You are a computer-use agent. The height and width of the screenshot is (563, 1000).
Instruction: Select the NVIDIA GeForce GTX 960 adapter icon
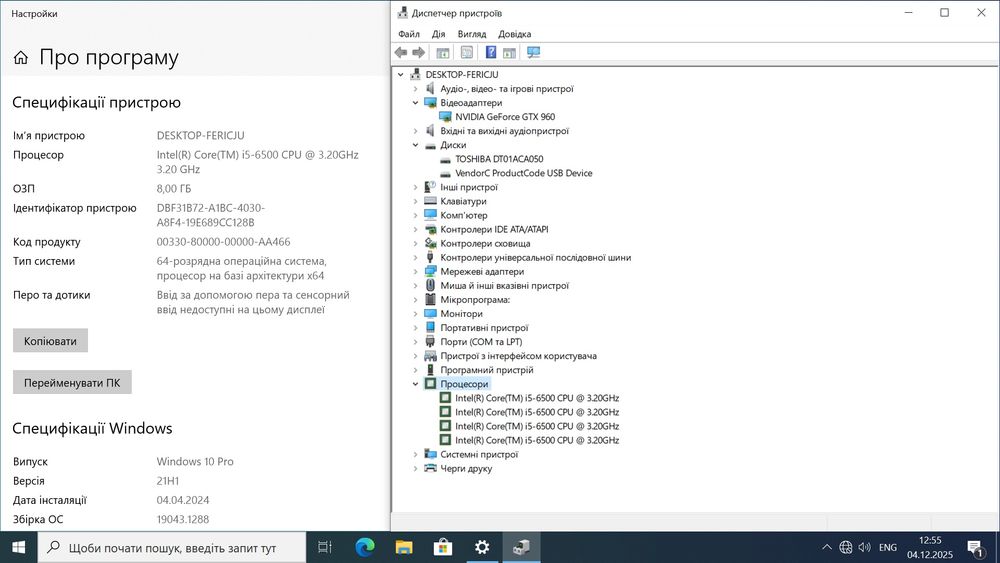445,117
